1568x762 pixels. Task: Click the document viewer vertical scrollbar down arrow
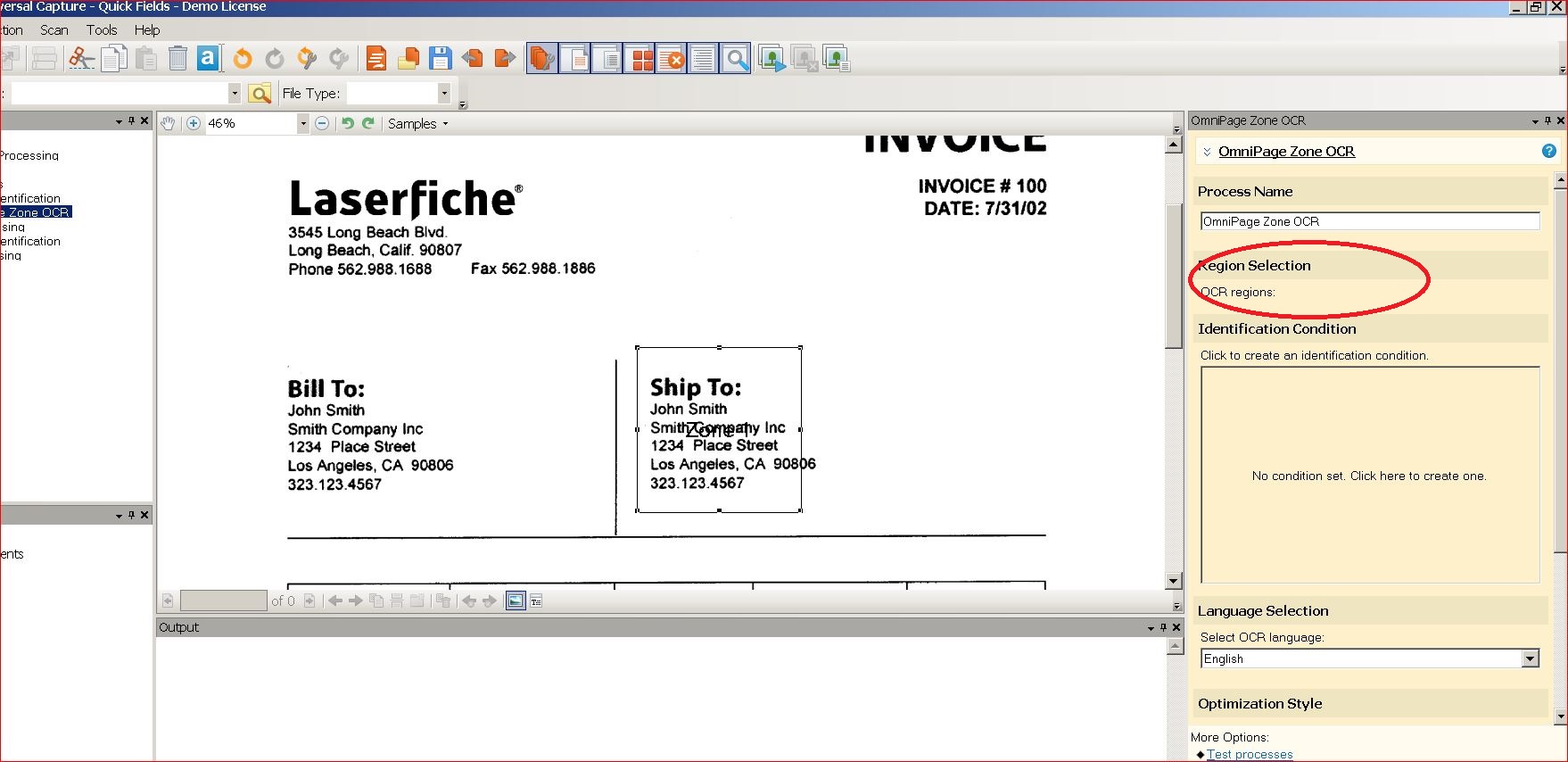pos(1174,581)
